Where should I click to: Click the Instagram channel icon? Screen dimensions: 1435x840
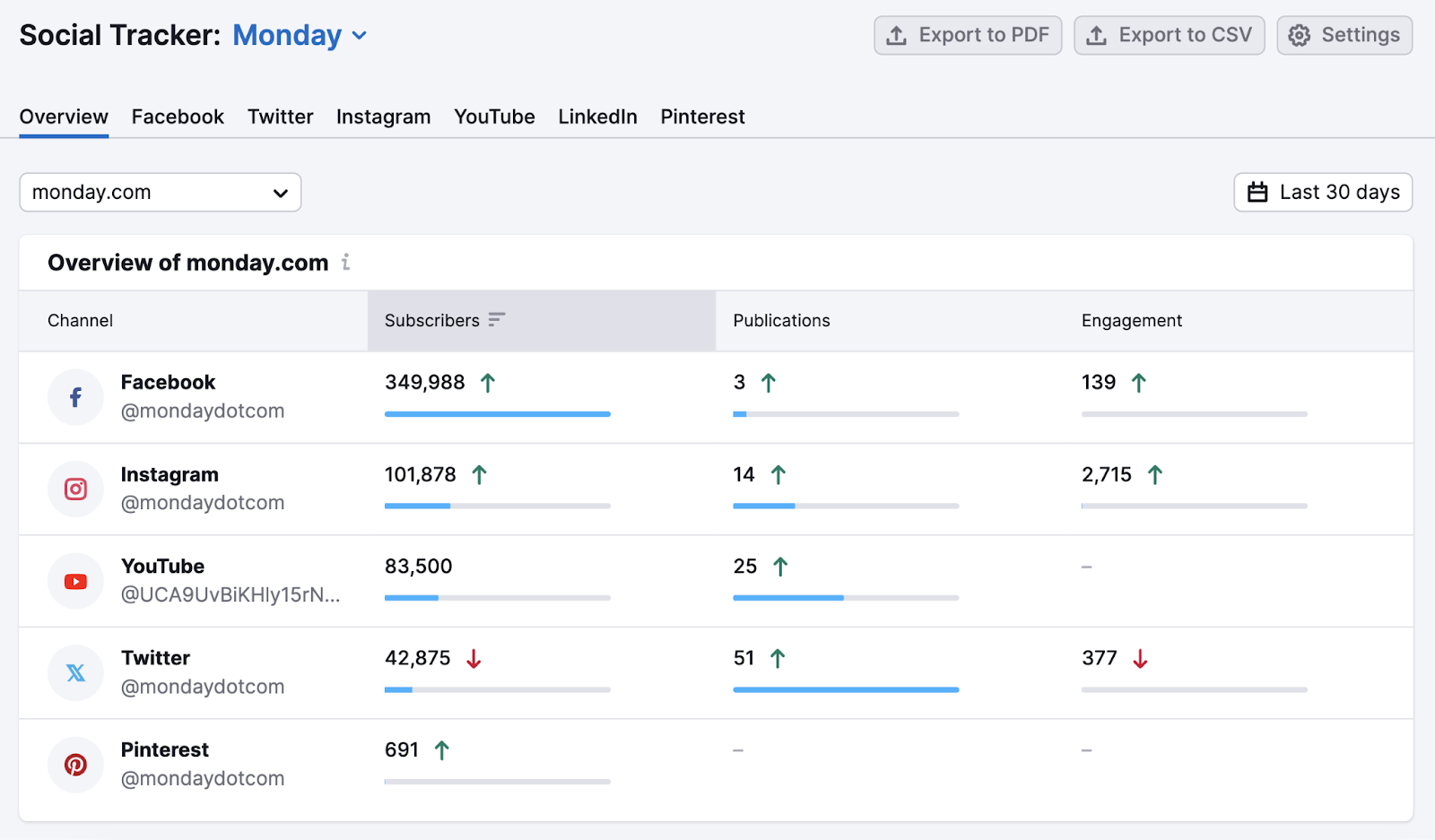75,489
